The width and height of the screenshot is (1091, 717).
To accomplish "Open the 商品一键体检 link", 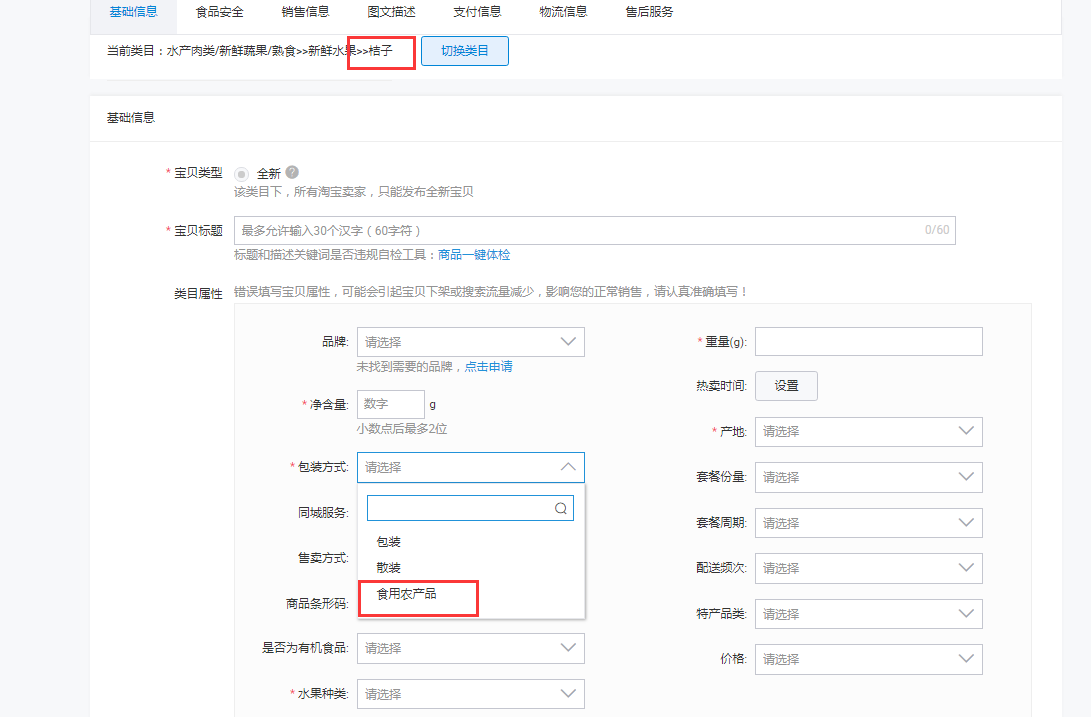I will pos(474,255).
